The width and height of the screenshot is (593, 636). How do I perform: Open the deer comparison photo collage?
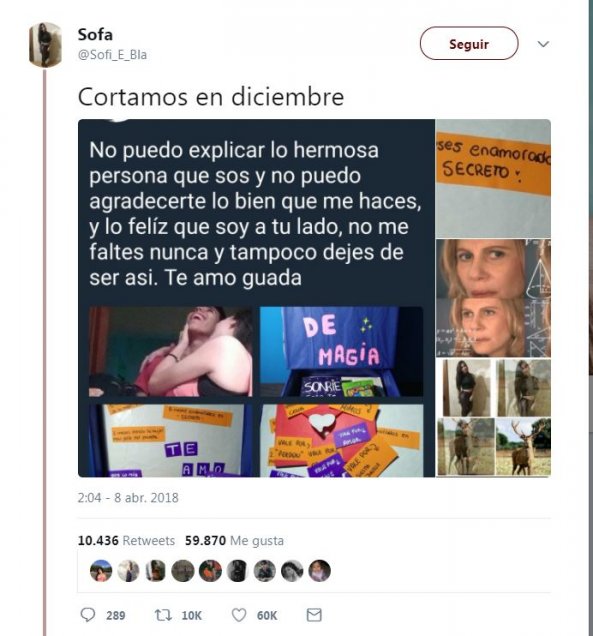493,418
